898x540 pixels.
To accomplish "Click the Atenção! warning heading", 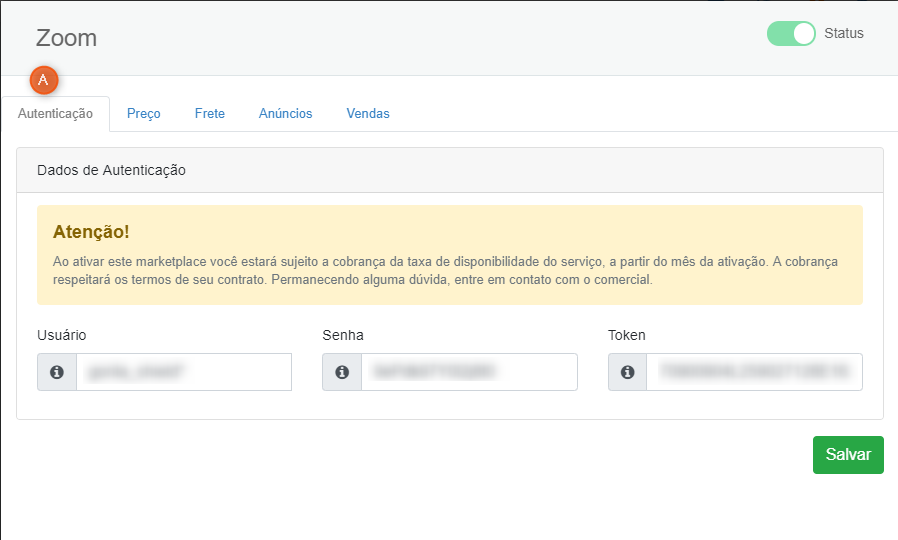I will pyautogui.click(x=91, y=232).
